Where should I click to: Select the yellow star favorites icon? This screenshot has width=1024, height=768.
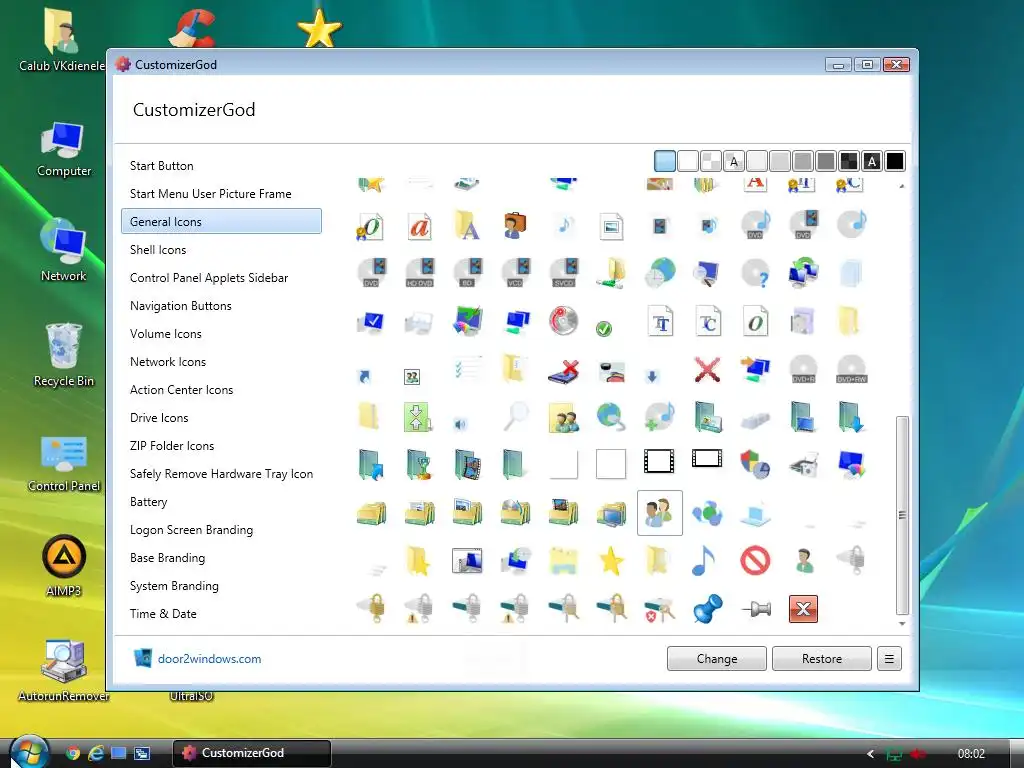(611, 560)
